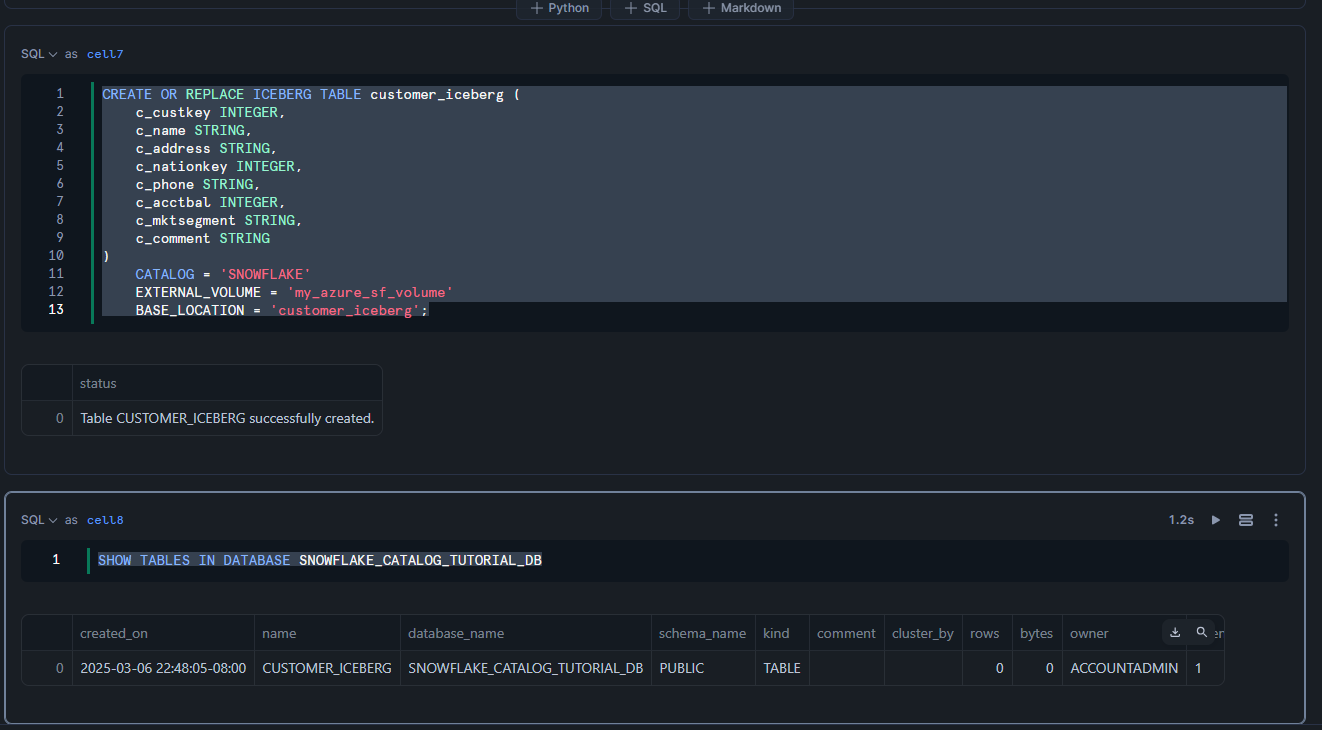
Task: Place cursor on c_mktsegment STRING line
Action: (x=219, y=220)
